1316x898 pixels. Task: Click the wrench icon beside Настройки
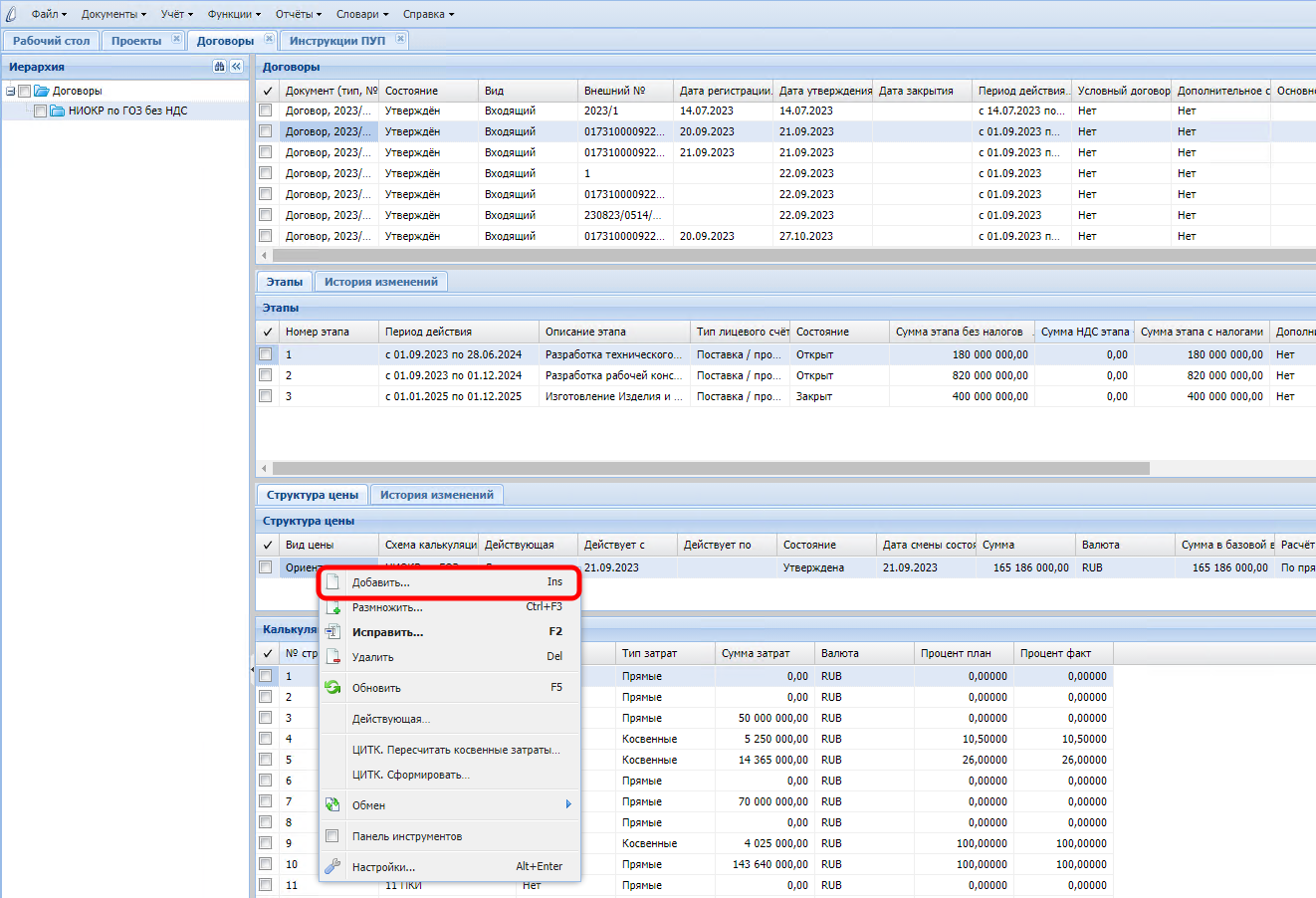point(332,866)
